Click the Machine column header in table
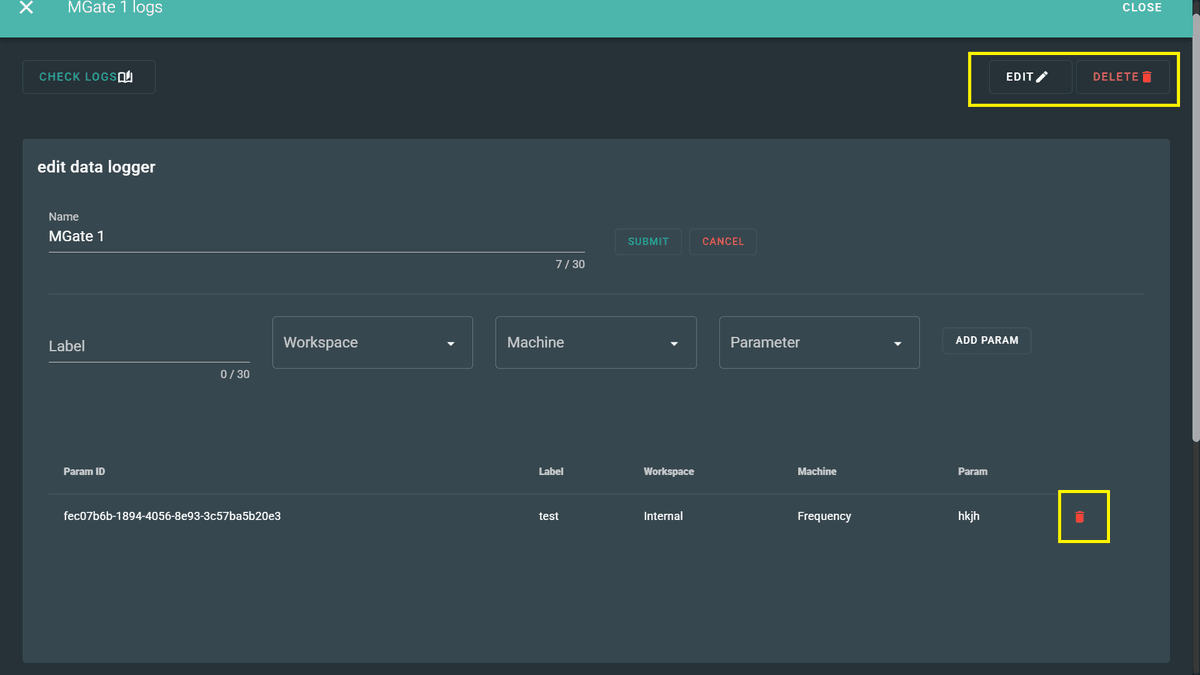The width and height of the screenshot is (1200, 675). pos(816,472)
